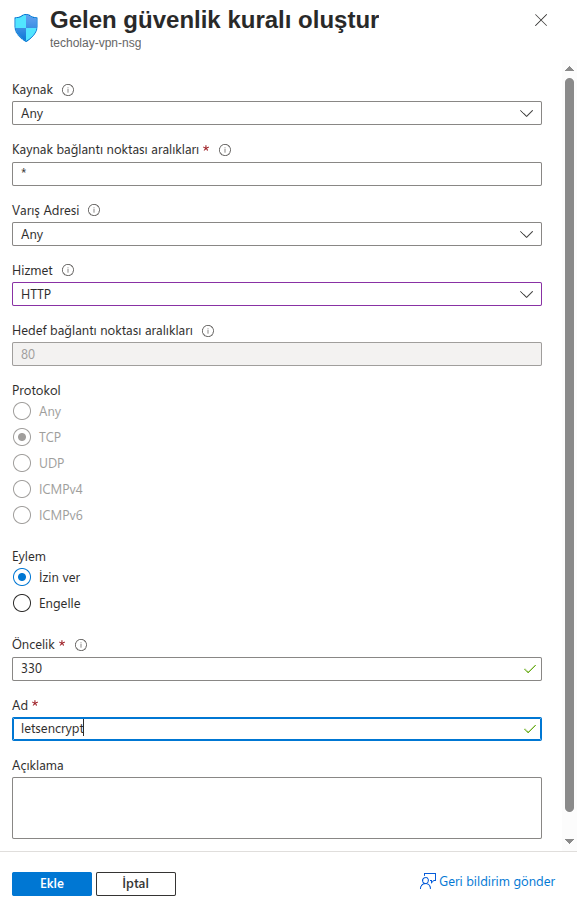The image size is (577, 911).
Task: Select the Engelle action radio button
Action: click(x=22, y=603)
